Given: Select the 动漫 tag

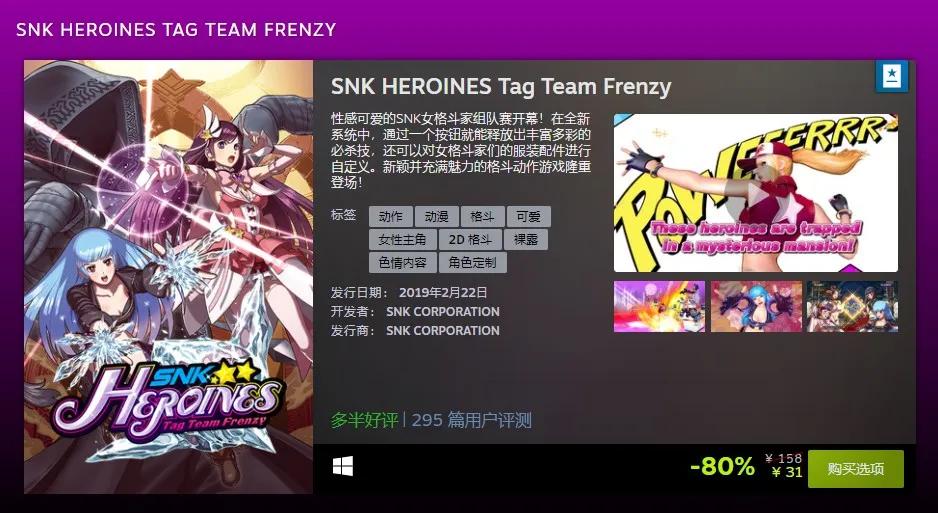Looking at the screenshot, I should coord(437,216).
